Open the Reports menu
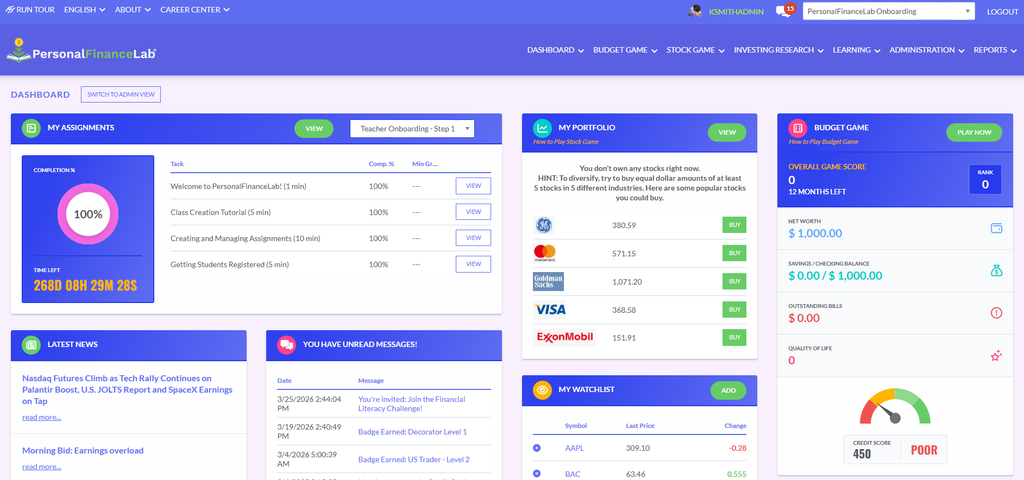The width and height of the screenshot is (1024, 480). pyautogui.click(x=995, y=50)
